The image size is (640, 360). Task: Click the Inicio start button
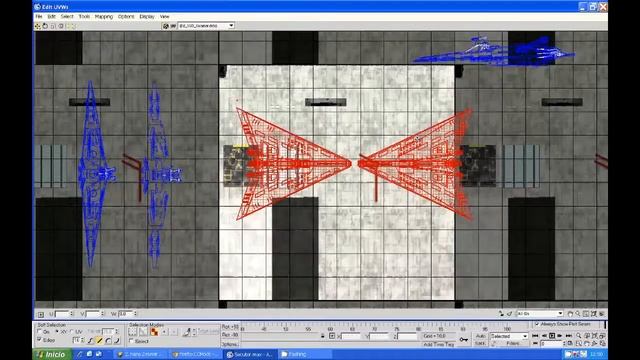(x=51, y=354)
